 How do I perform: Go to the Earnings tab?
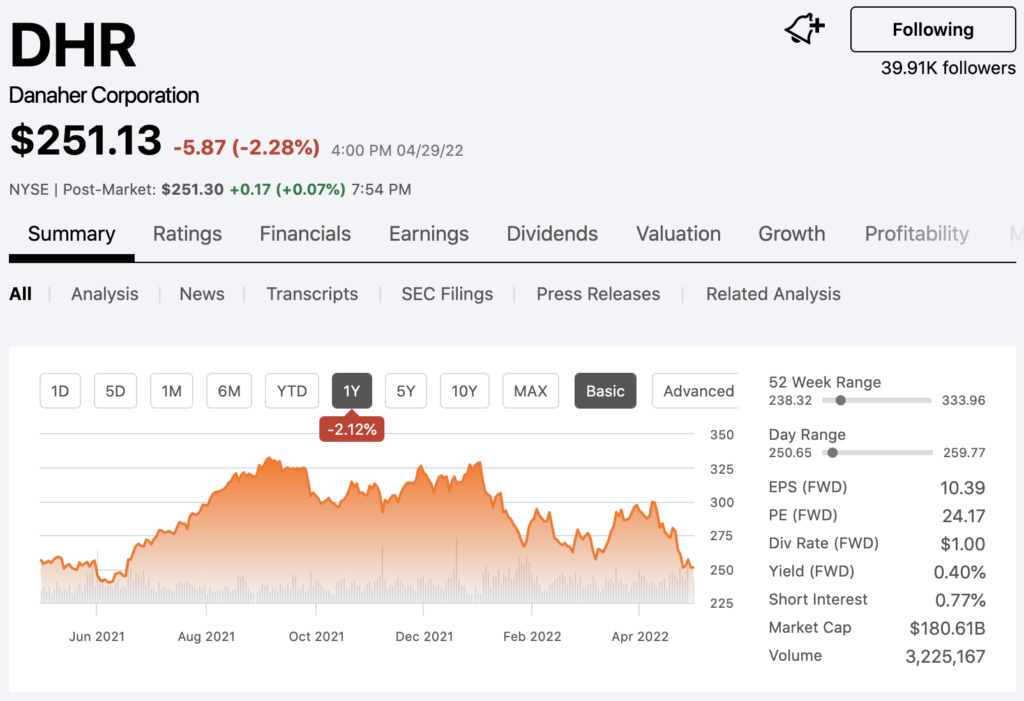tap(429, 234)
